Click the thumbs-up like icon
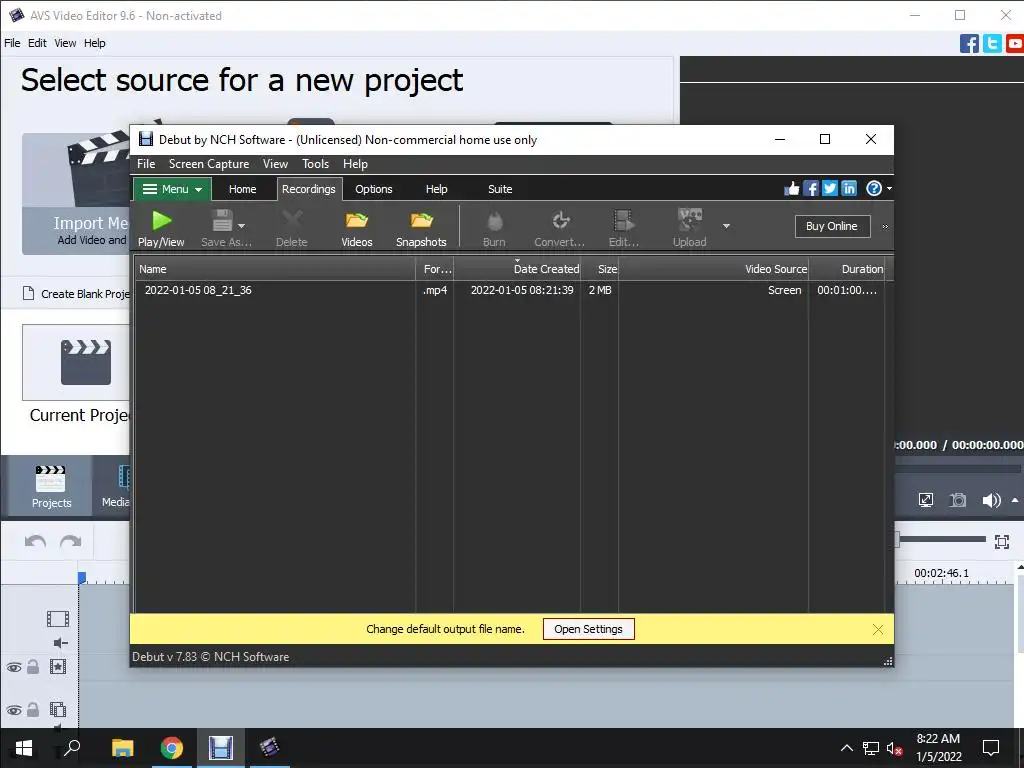Image resolution: width=1024 pixels, height=768 pixels. point(792,189)
